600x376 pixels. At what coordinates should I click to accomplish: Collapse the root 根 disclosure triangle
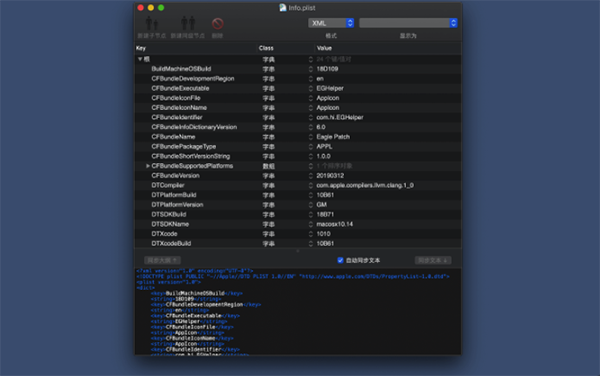[140, 59]
